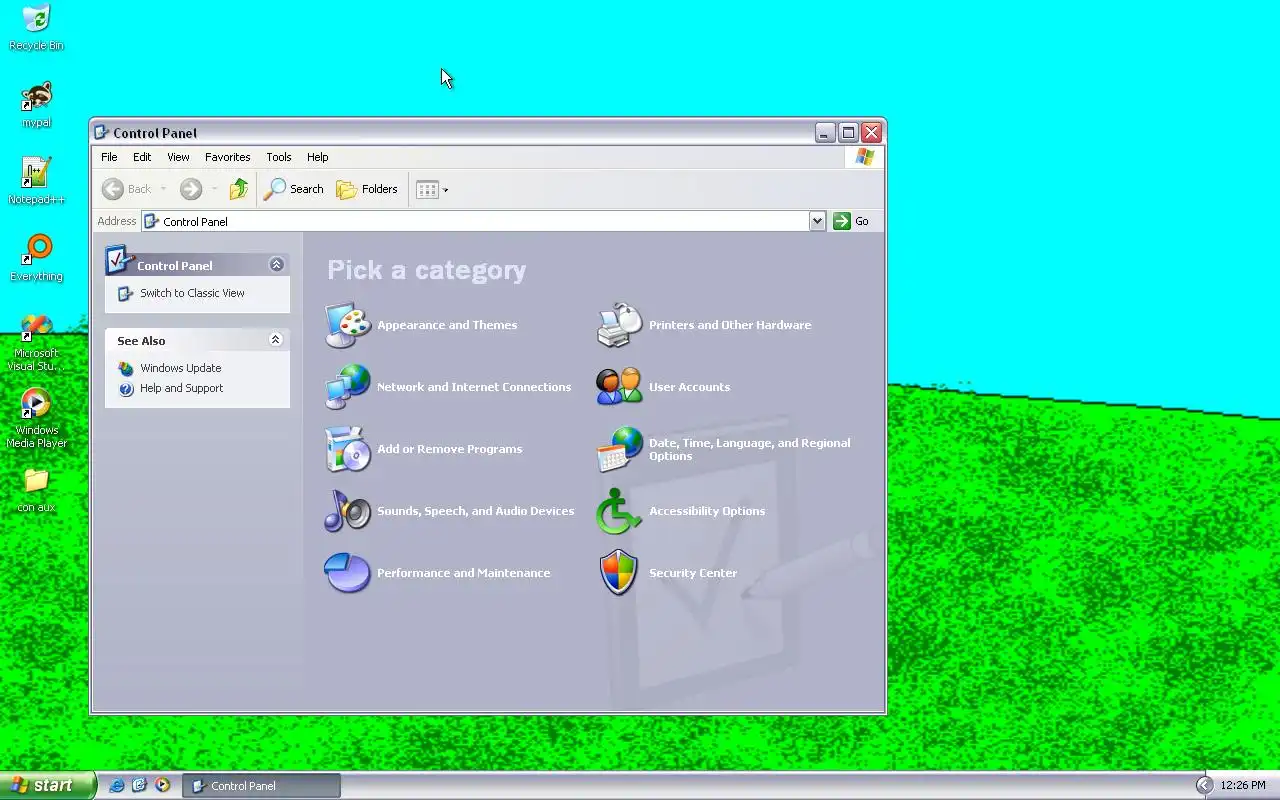The width and height of the screenshot is (1280, 800).
Task: Select the Everything desktop shortcut
Action: pyautogui.click(x=36, y=258)
